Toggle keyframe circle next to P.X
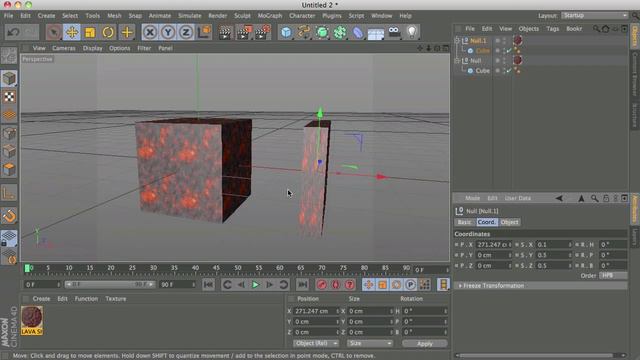 456,244
